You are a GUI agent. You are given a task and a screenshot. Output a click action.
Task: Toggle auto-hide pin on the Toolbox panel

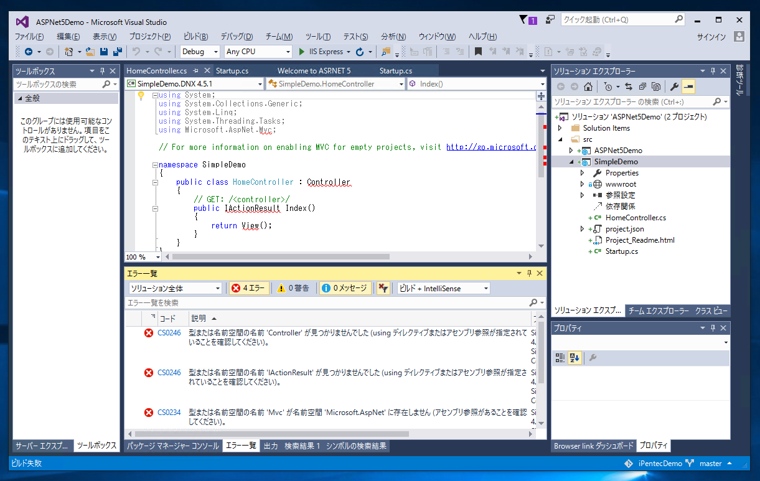[x=102, y=71]
